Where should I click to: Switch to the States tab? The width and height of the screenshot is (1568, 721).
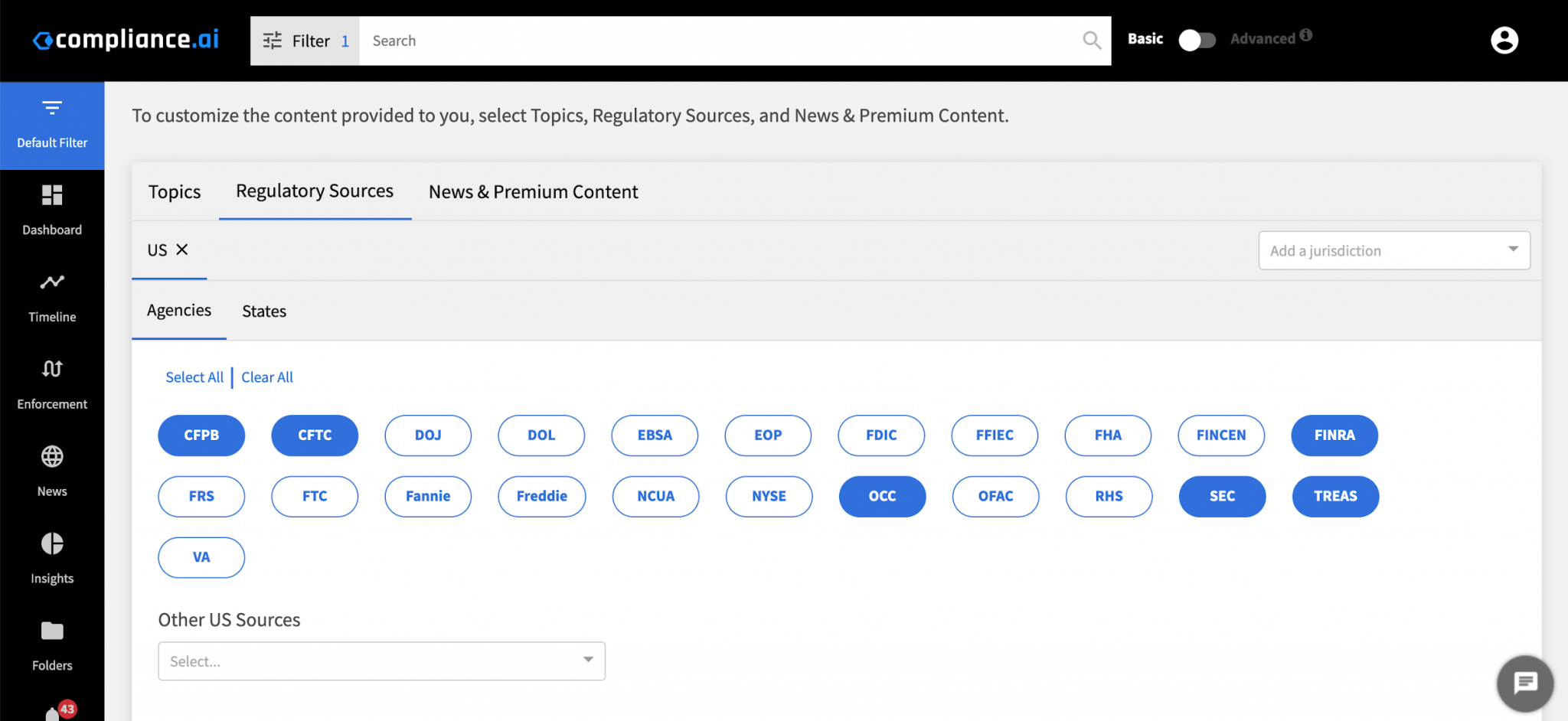(x=264, y=312)
